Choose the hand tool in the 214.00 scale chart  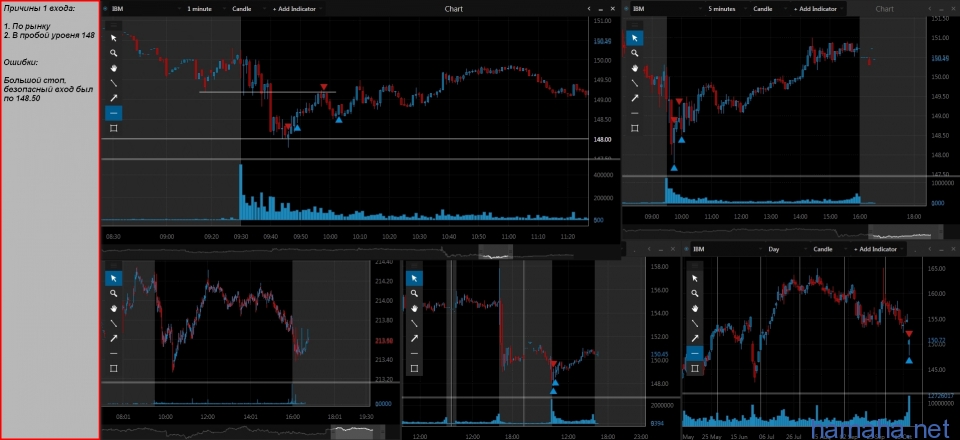[113, 308]
